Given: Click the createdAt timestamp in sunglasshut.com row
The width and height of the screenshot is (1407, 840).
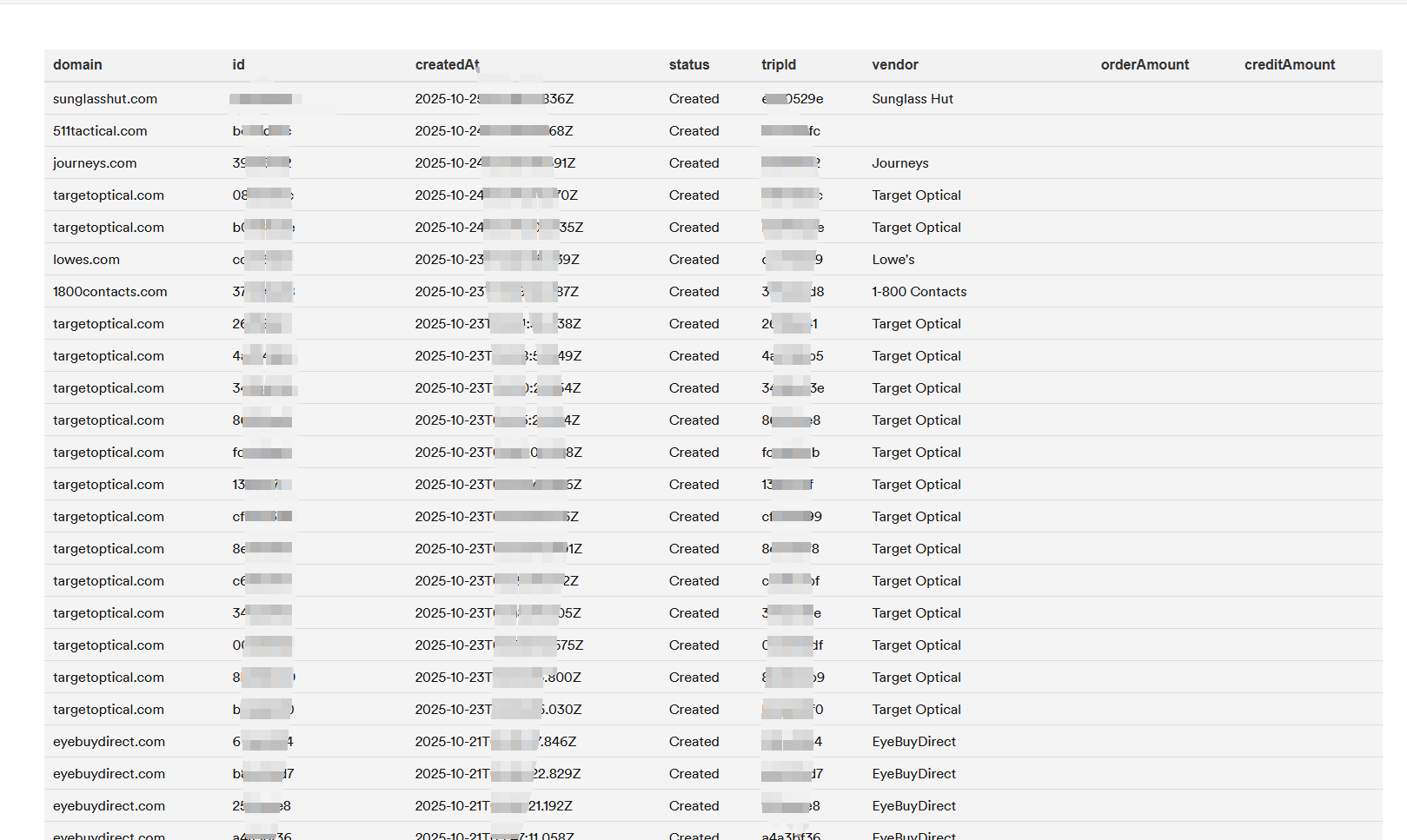Looking at the screenshot, I should (494, 99).
